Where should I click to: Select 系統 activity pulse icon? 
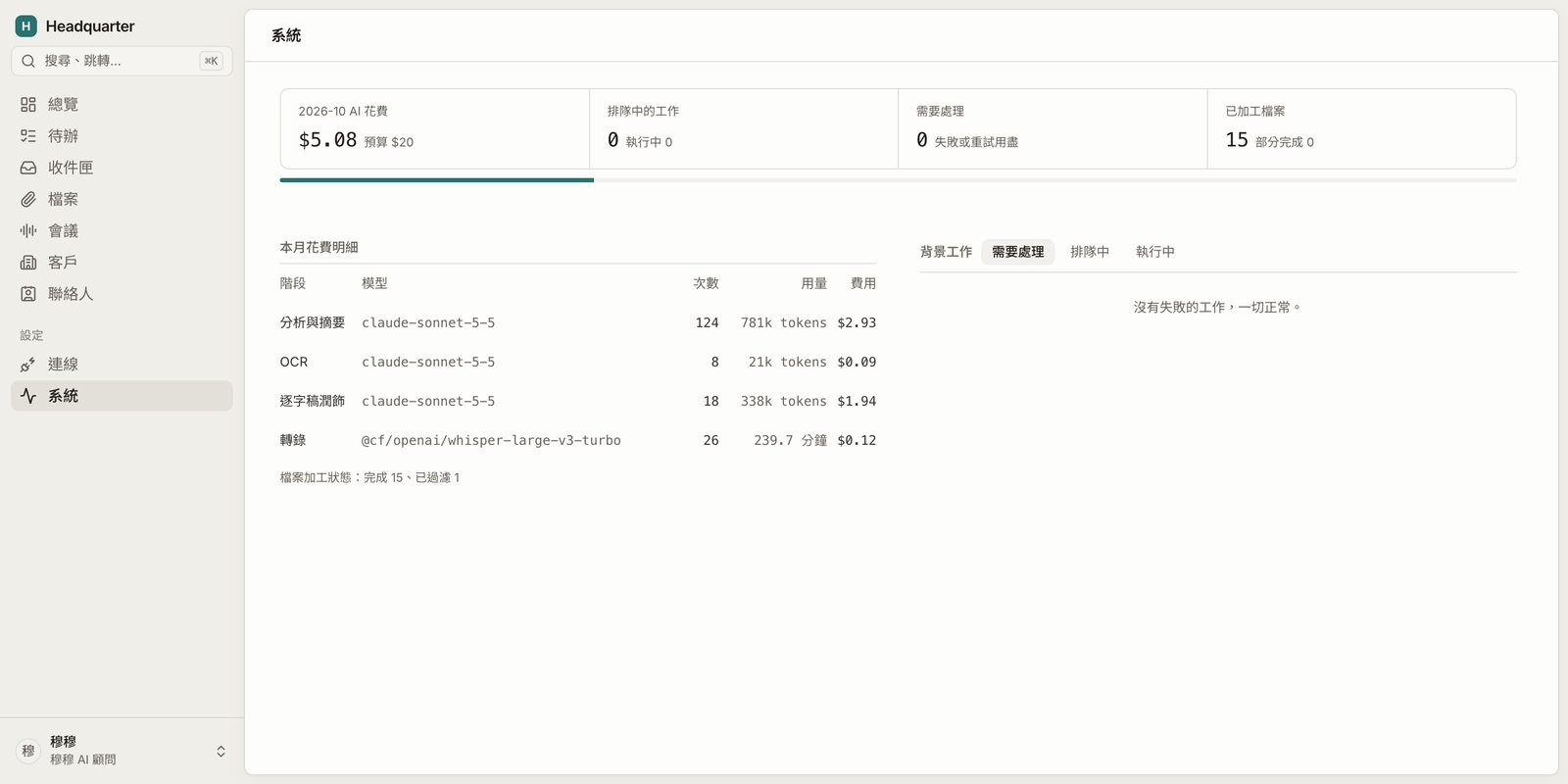tap(28, 396)
